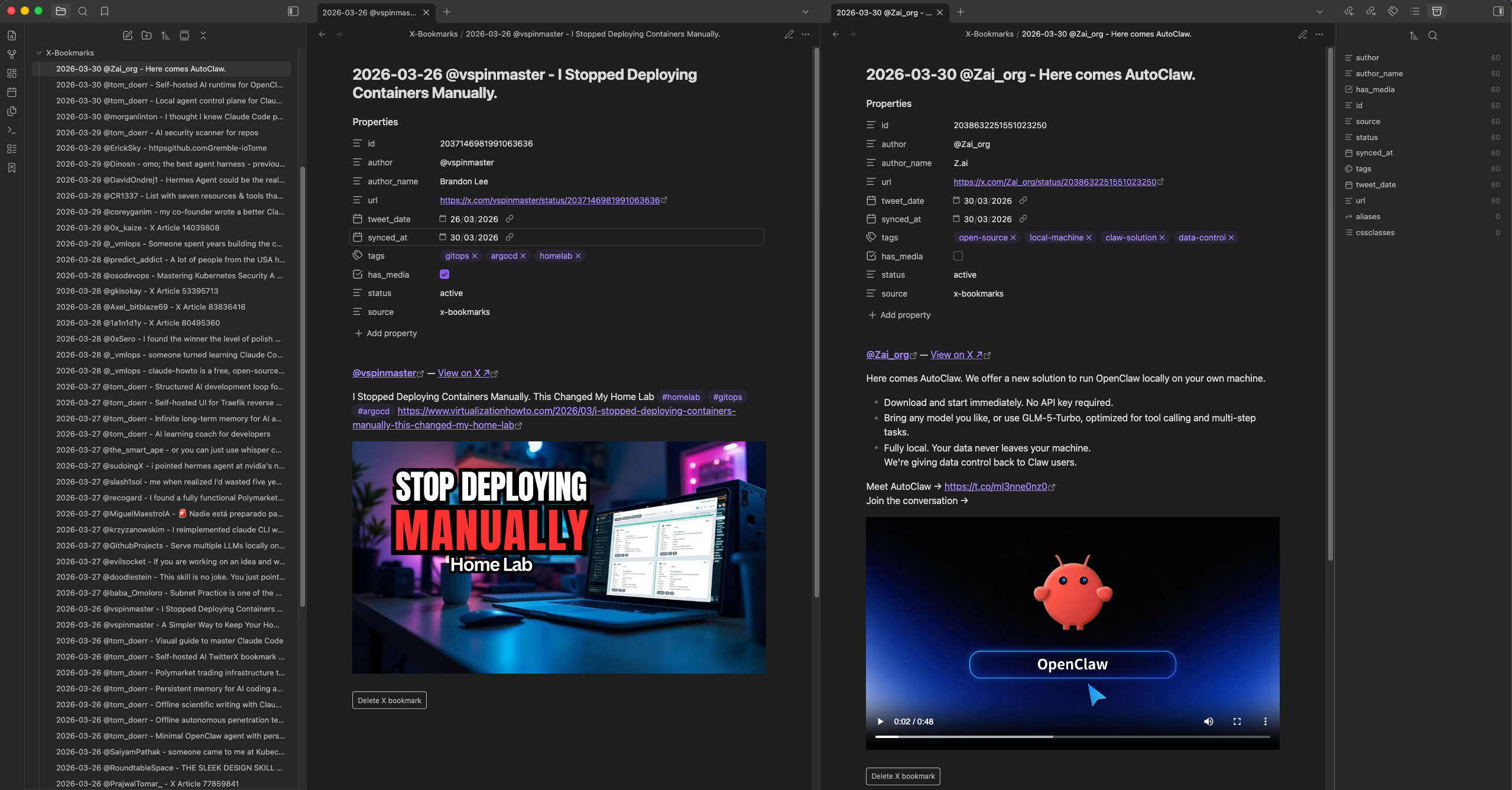This screenshot has width=1512, height=790.
Task: Switch to the 2026-03-30 @Zai_org tab
Action: coord(883,12)
